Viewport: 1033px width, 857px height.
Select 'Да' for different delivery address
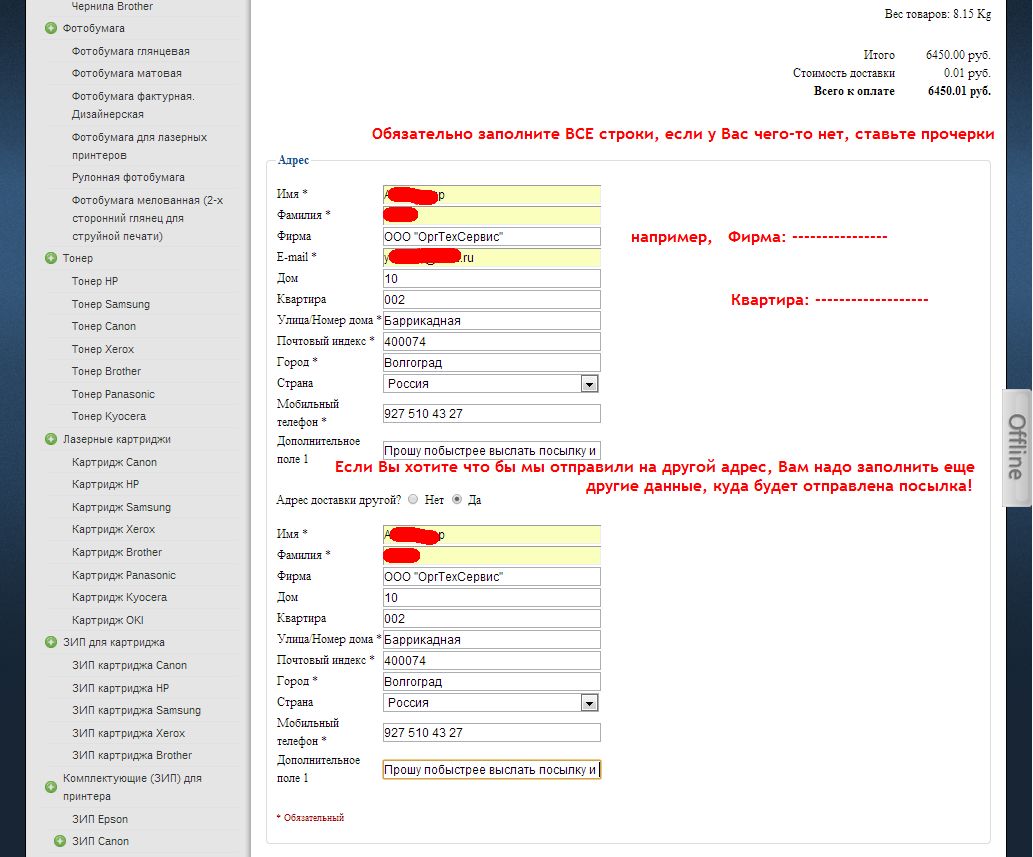click(x=458, y=500)
